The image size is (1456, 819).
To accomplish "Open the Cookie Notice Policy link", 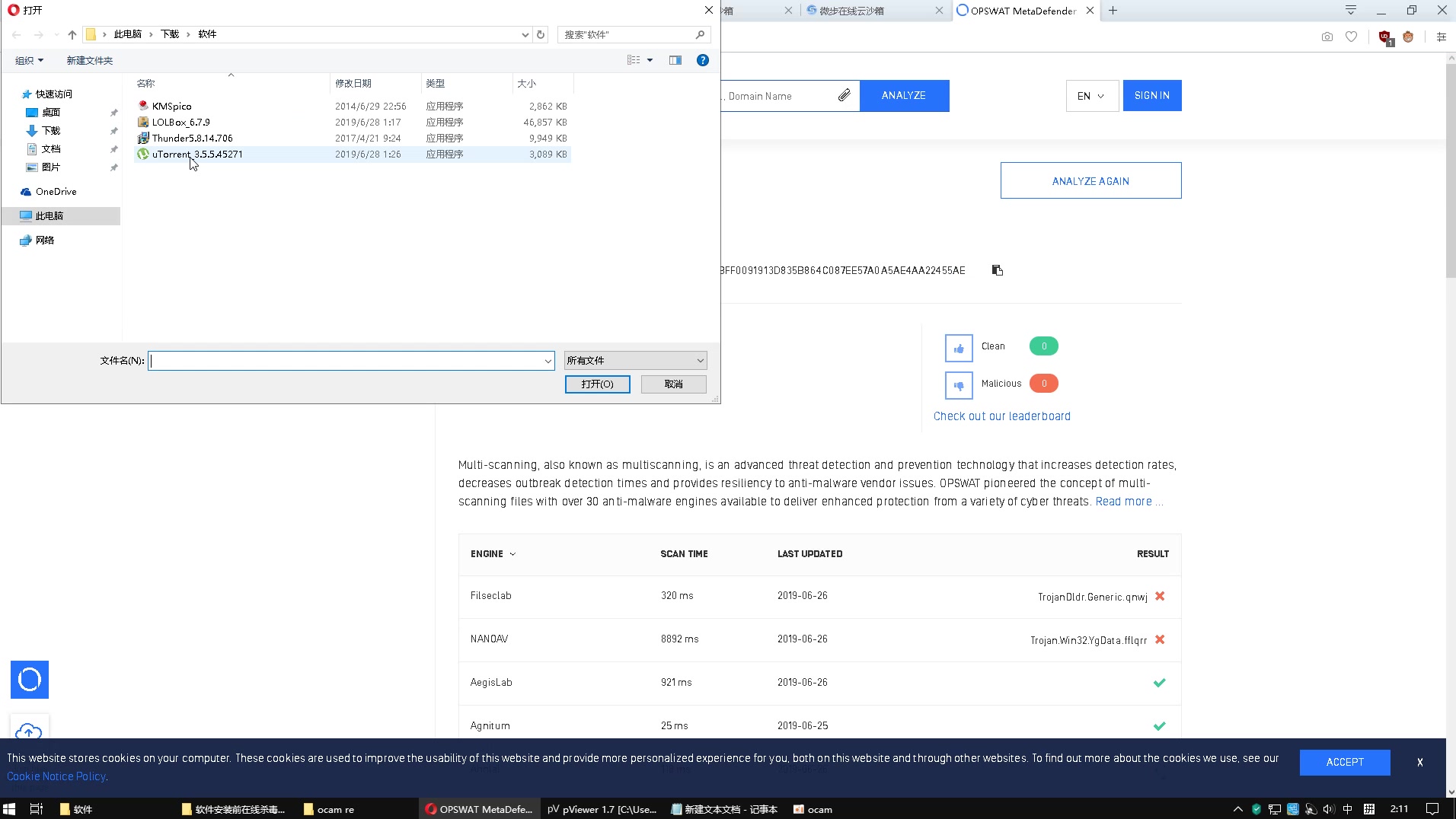I will [56, 776].
